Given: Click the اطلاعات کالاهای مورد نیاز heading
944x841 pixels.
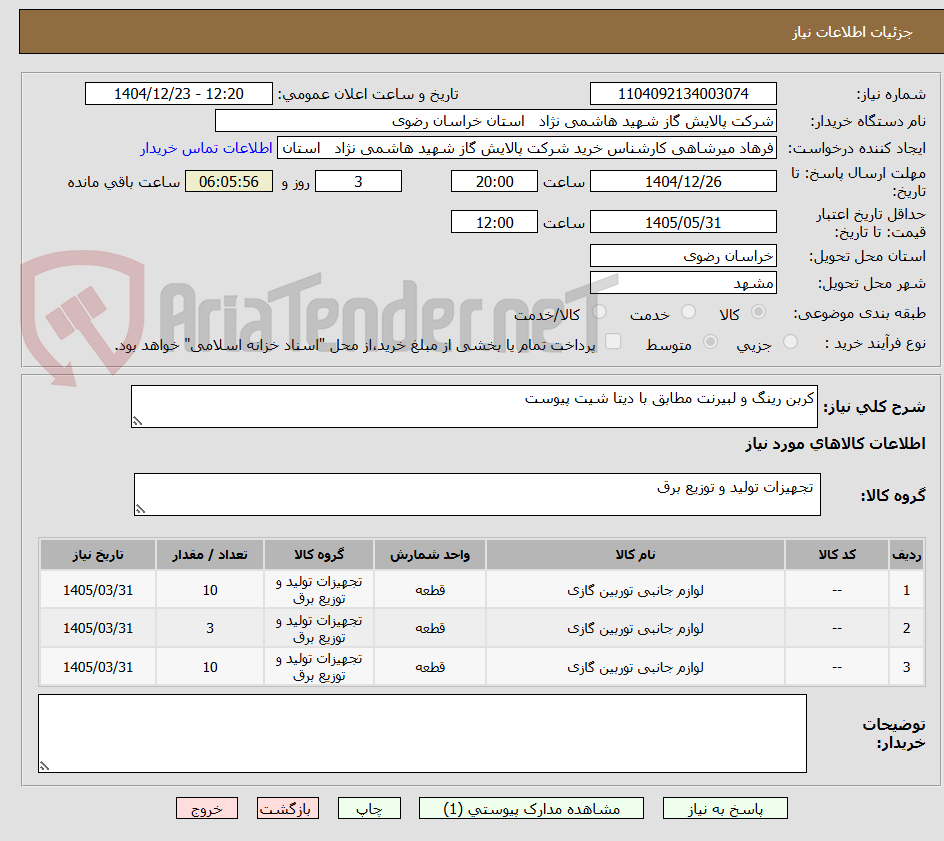Looking at the screenshot, I should click(x=836, y=444).
